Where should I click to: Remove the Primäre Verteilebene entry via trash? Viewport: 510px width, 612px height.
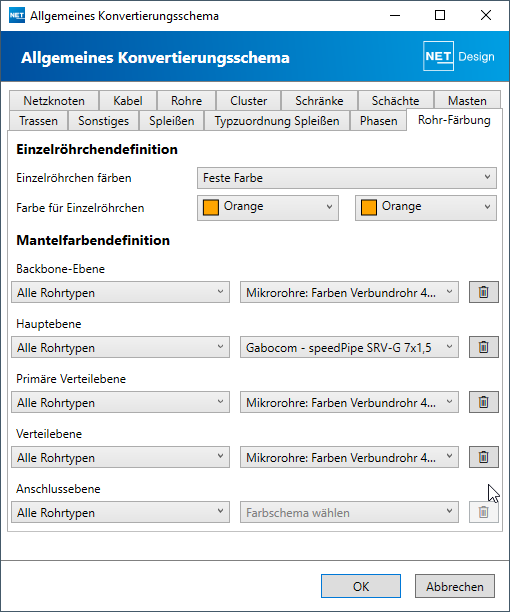[x=483, y=402]
